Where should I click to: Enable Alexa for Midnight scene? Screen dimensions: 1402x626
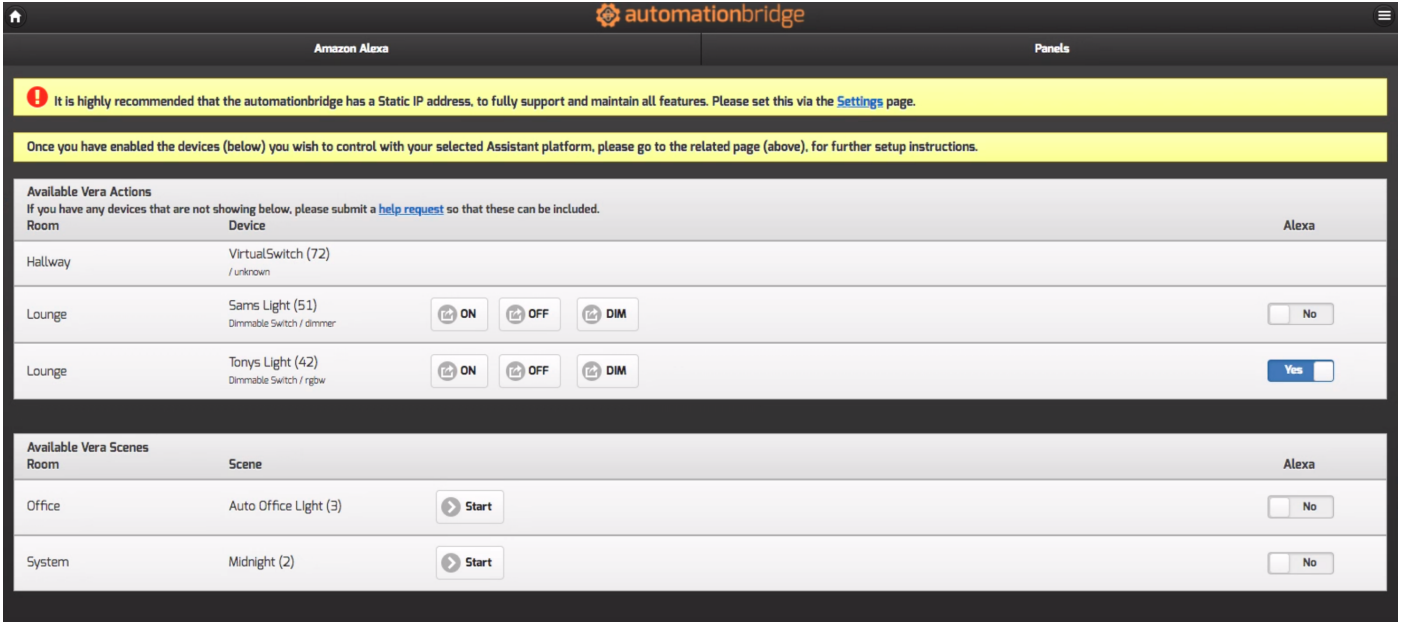tap(1300, 563)
